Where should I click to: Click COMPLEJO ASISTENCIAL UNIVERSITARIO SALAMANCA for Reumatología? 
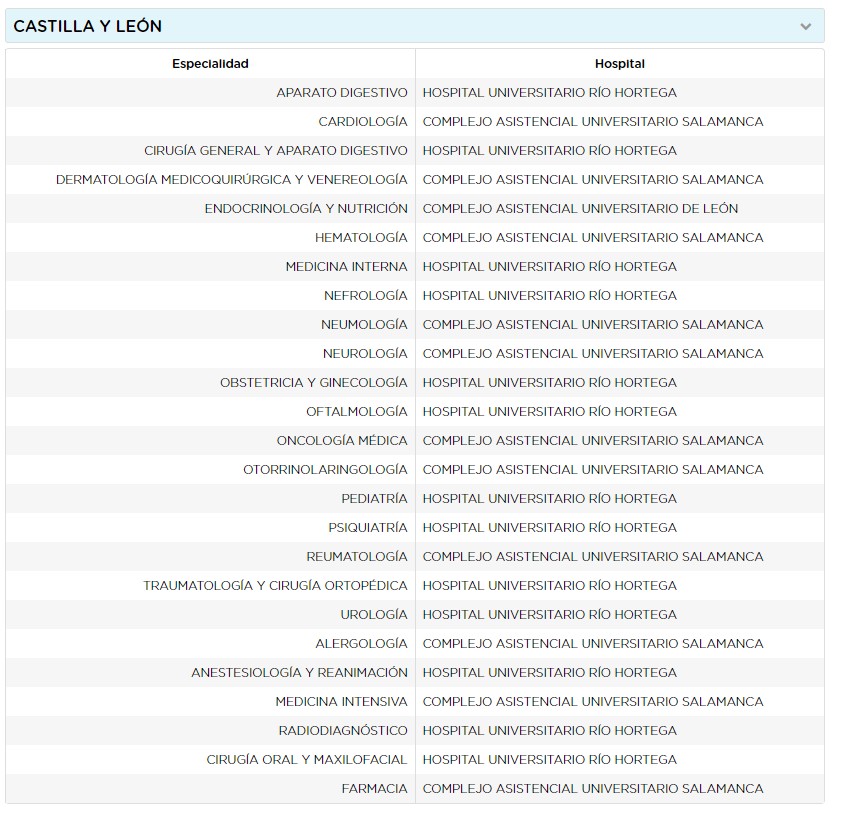594,556
